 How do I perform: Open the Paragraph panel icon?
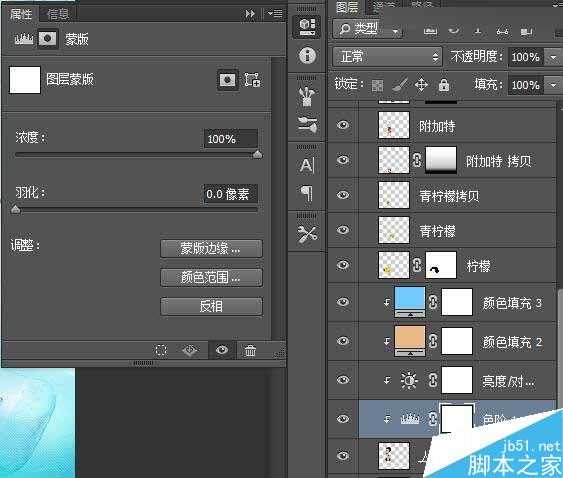pyautogui.click(x=306, y=193)
